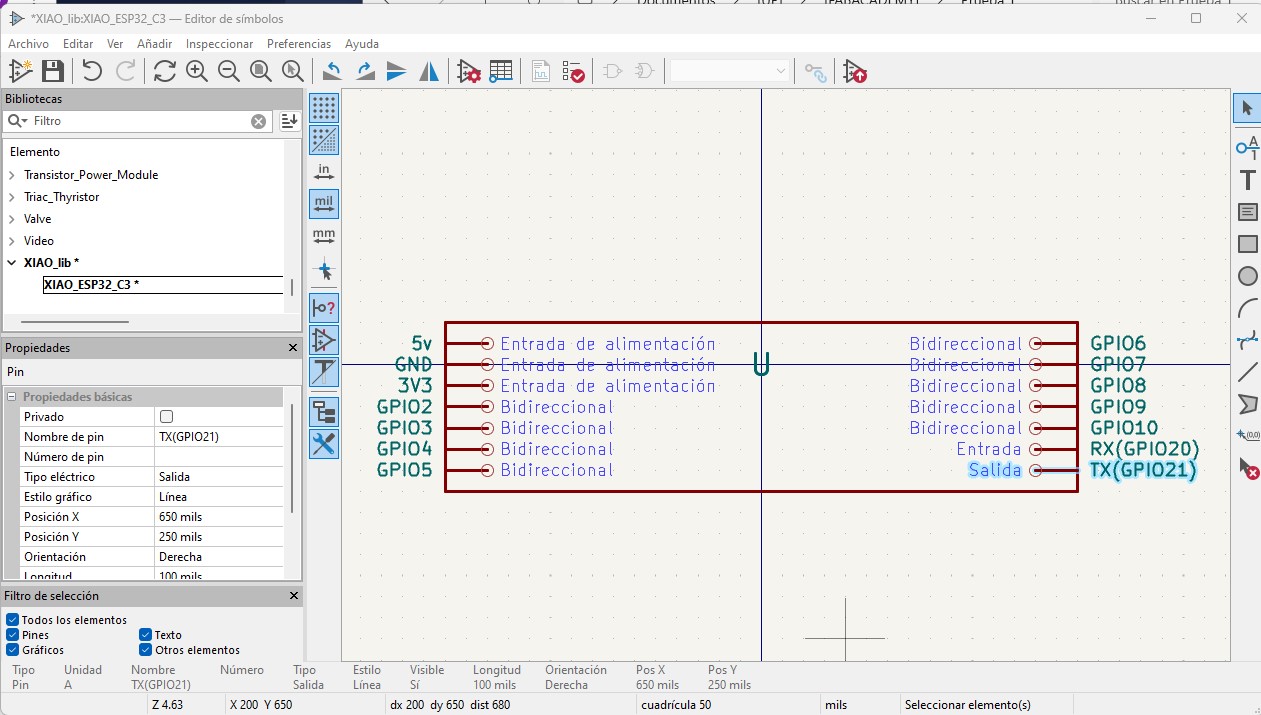
Task: Open the Editar menu
Action: [78, 44]
